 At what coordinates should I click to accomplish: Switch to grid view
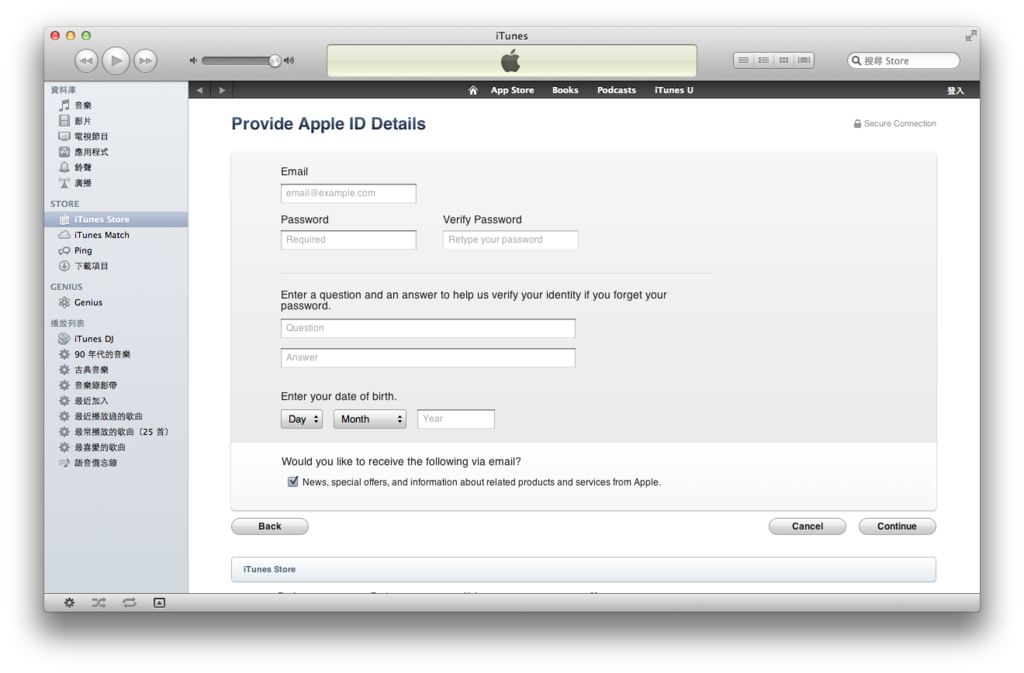[784, 60]
